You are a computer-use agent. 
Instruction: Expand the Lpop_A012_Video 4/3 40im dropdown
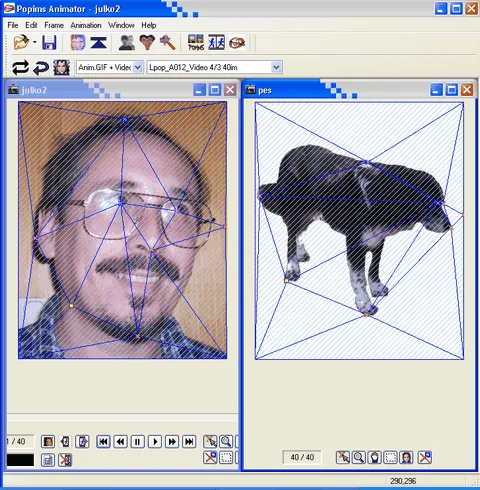(276, 68)
